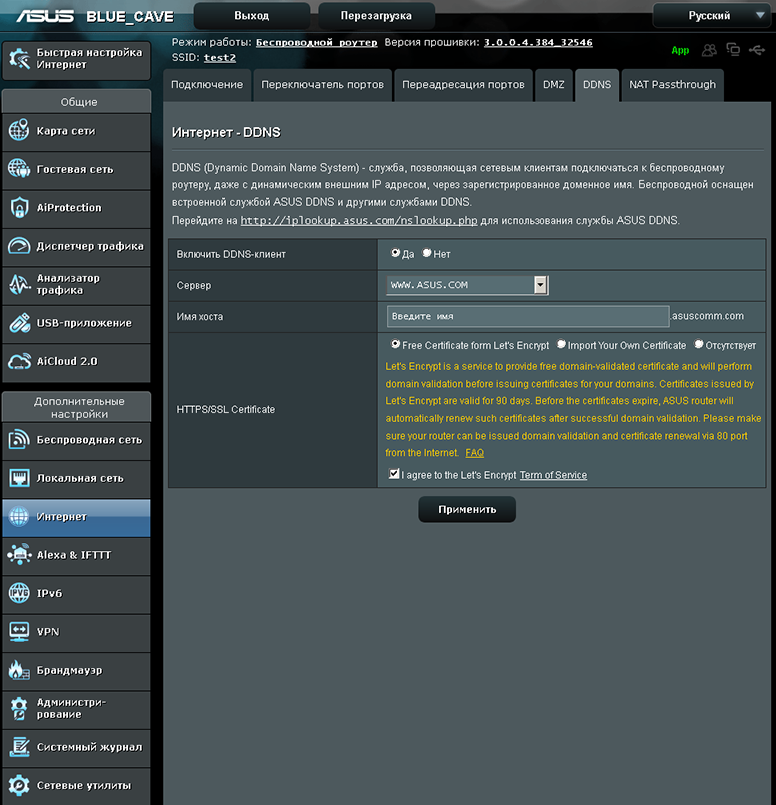
Task: Select the DDNS tab
Action: coord(597,85)
